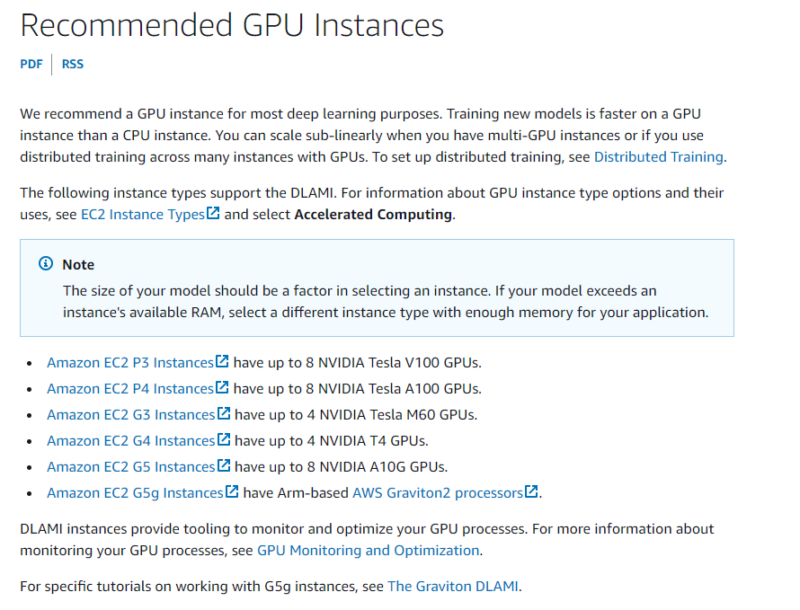This screenshot has width=800, height=610.
Task: Click the info icon in the Note box
Action: tap(46, 263)
